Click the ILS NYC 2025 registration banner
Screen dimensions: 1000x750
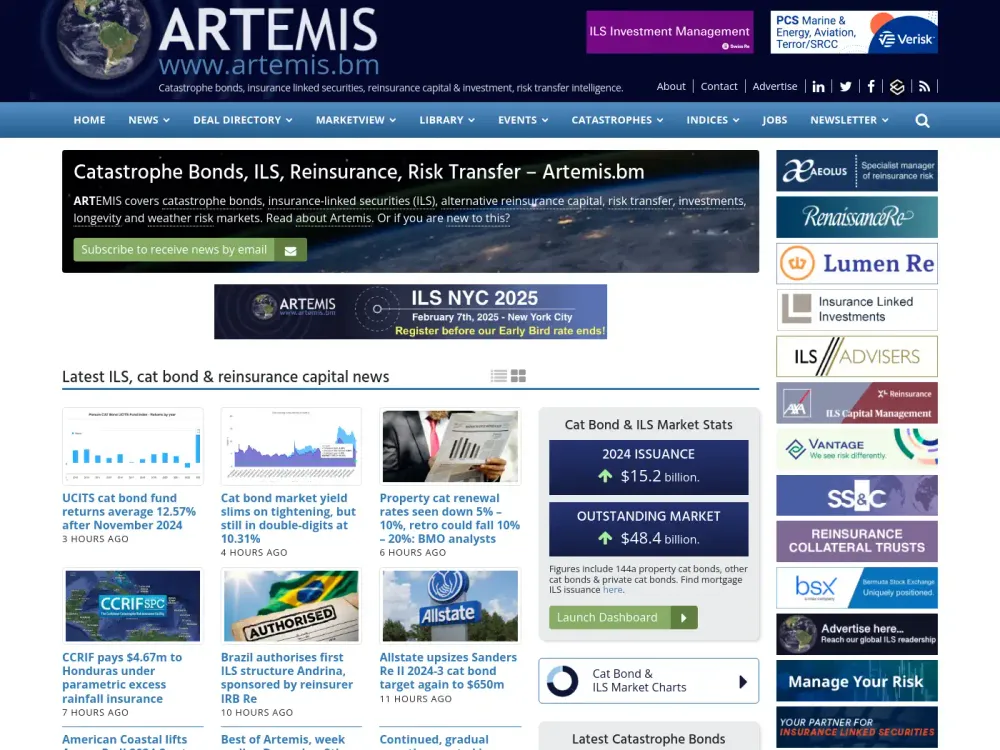tap(411, 311)
